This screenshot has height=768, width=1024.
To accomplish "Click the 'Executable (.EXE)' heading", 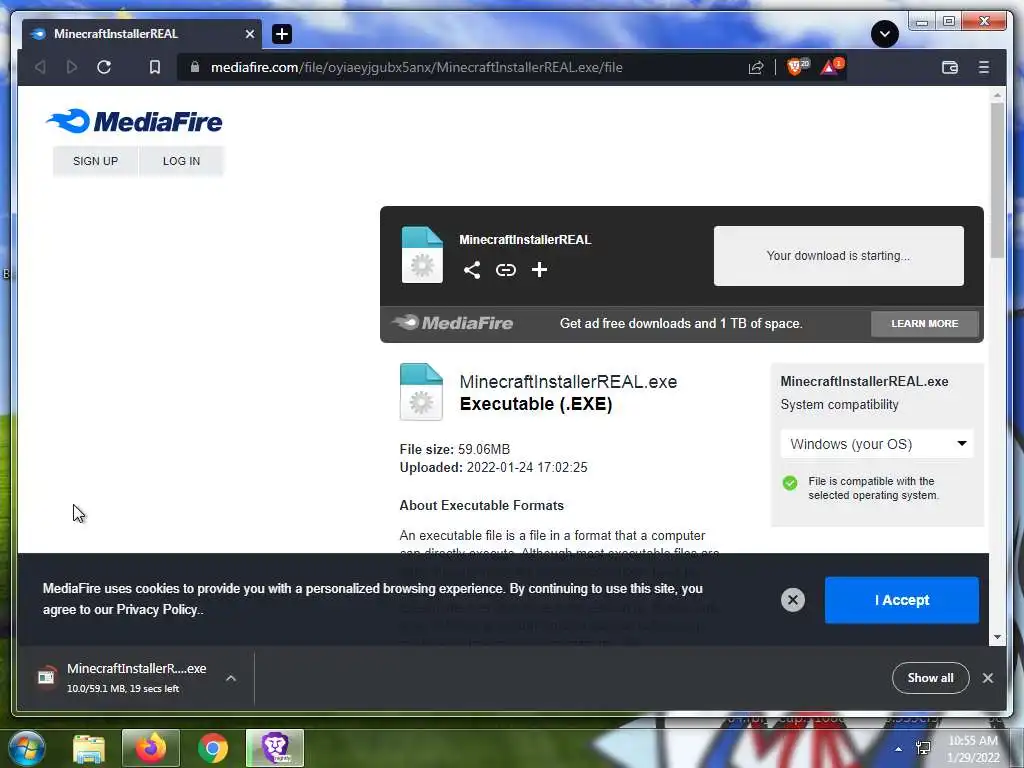I will (536, 404).
